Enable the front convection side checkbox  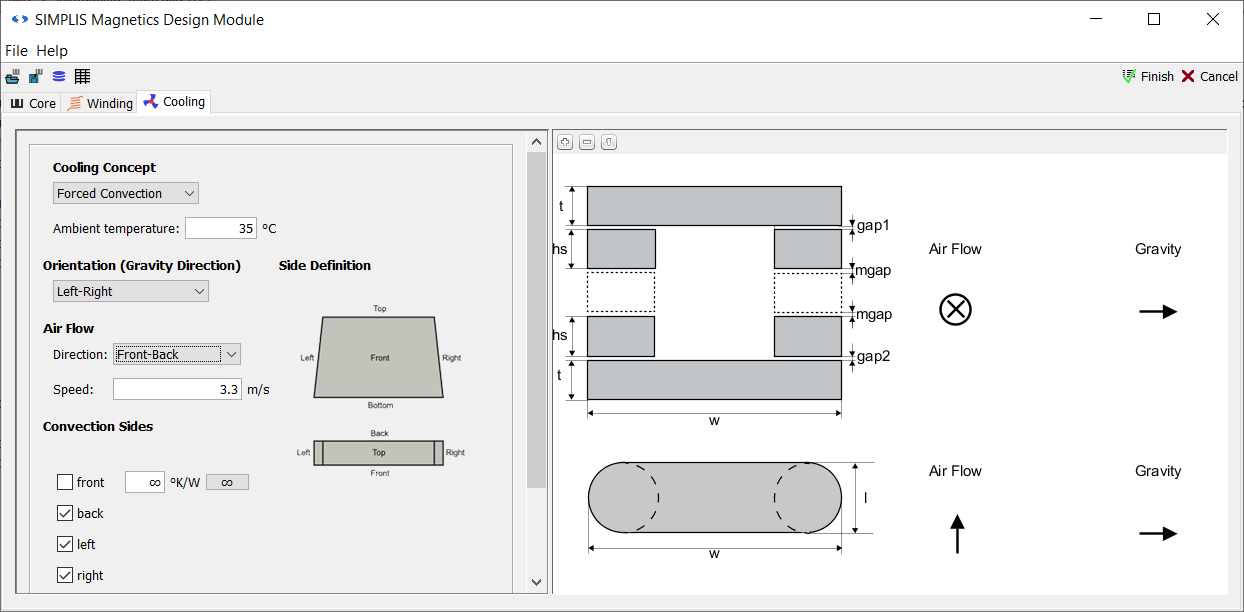tap(65, 483)
